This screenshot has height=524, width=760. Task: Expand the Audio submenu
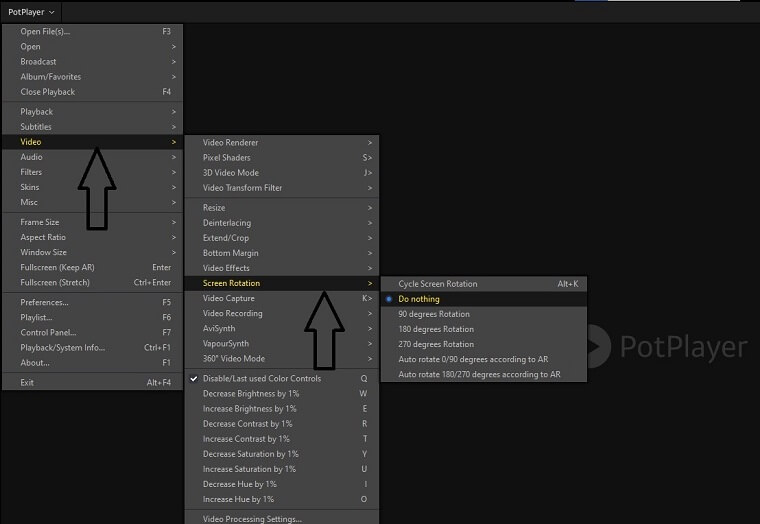coord(93,157)
